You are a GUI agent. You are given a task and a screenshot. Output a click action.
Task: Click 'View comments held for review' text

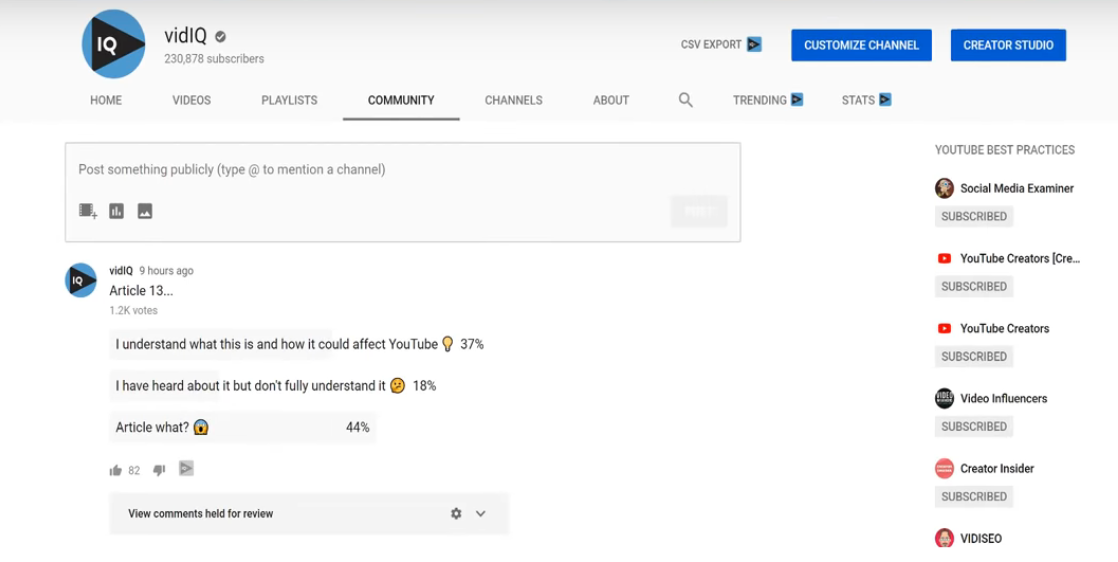200,514
